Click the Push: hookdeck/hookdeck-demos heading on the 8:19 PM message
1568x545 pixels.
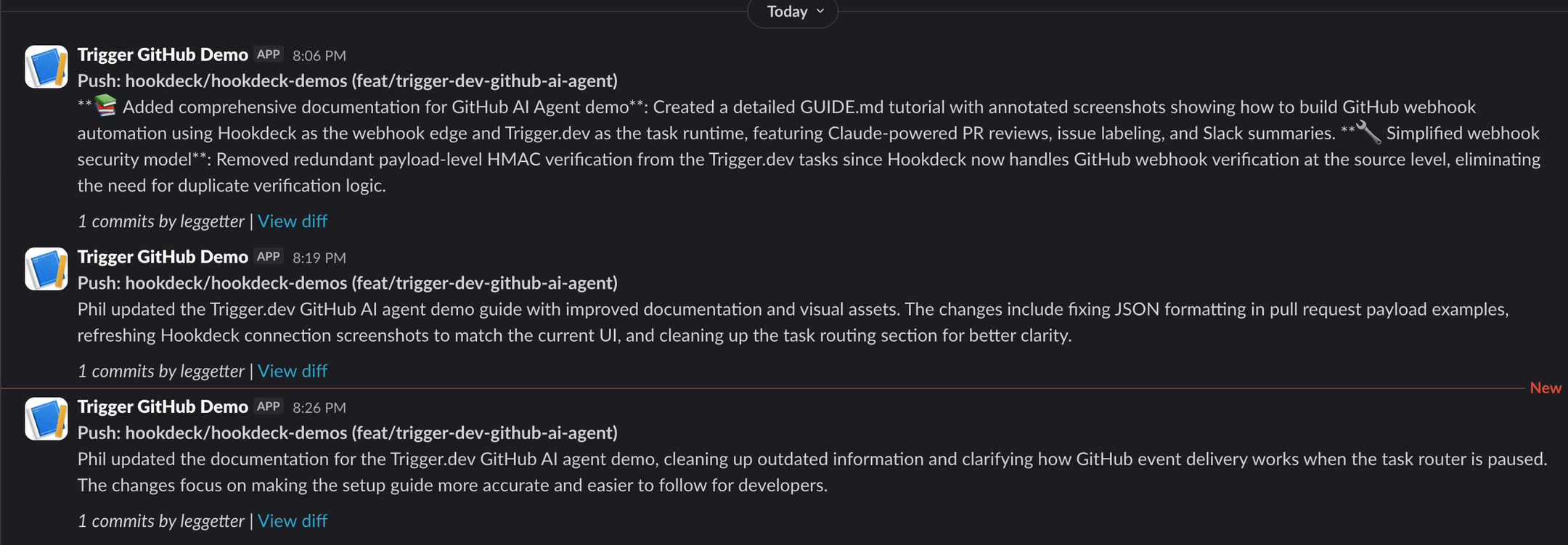347,283
